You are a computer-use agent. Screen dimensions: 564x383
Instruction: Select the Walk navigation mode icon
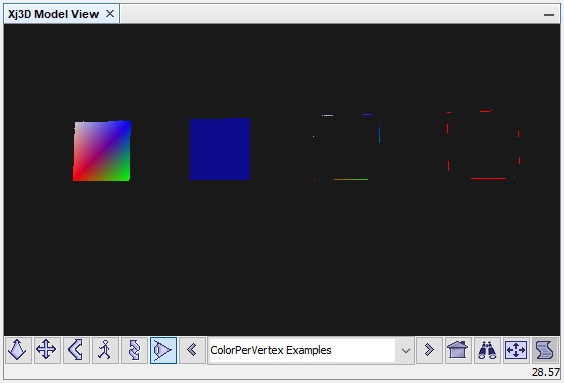coord(105,350)
